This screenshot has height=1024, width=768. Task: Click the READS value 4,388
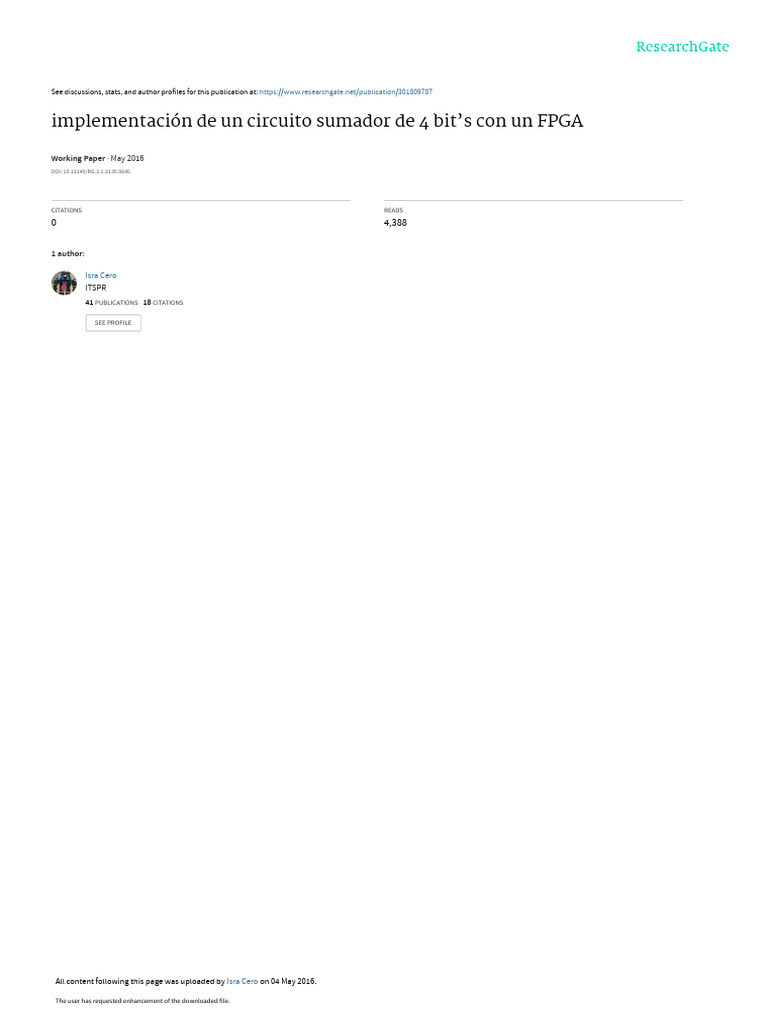(x=395, y=223)
